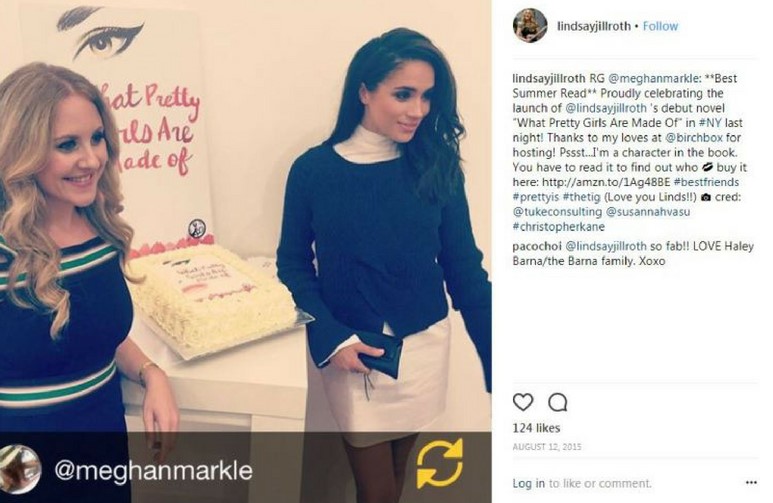The height and width of the screenshot is (503, 773).
Task: Open comments with the speech bubble icon
Action: tap(558, 402)
